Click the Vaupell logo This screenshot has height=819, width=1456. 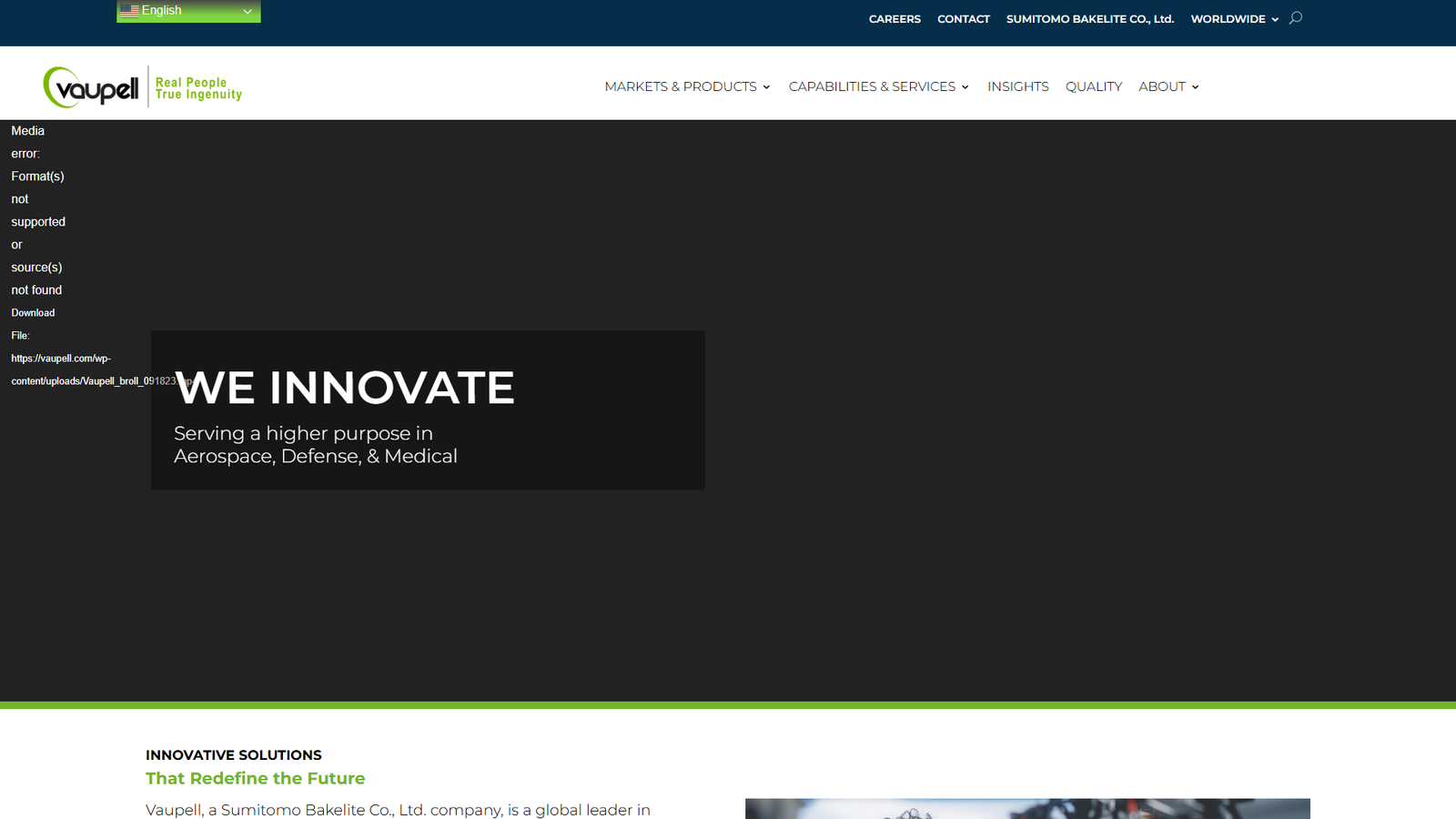click(91, 87)
